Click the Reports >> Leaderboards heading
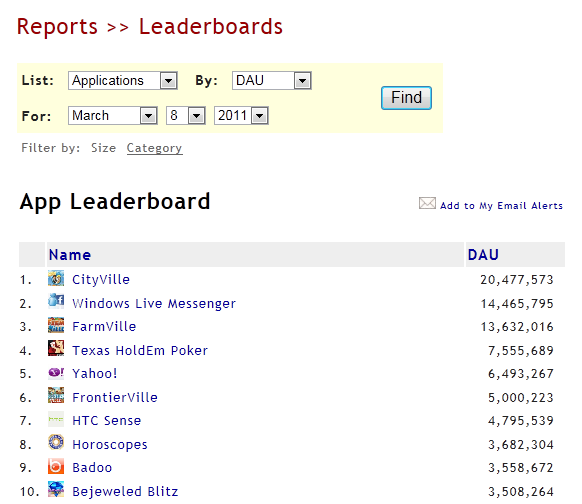Screen dimensions: 582x504 coord(150,27)
